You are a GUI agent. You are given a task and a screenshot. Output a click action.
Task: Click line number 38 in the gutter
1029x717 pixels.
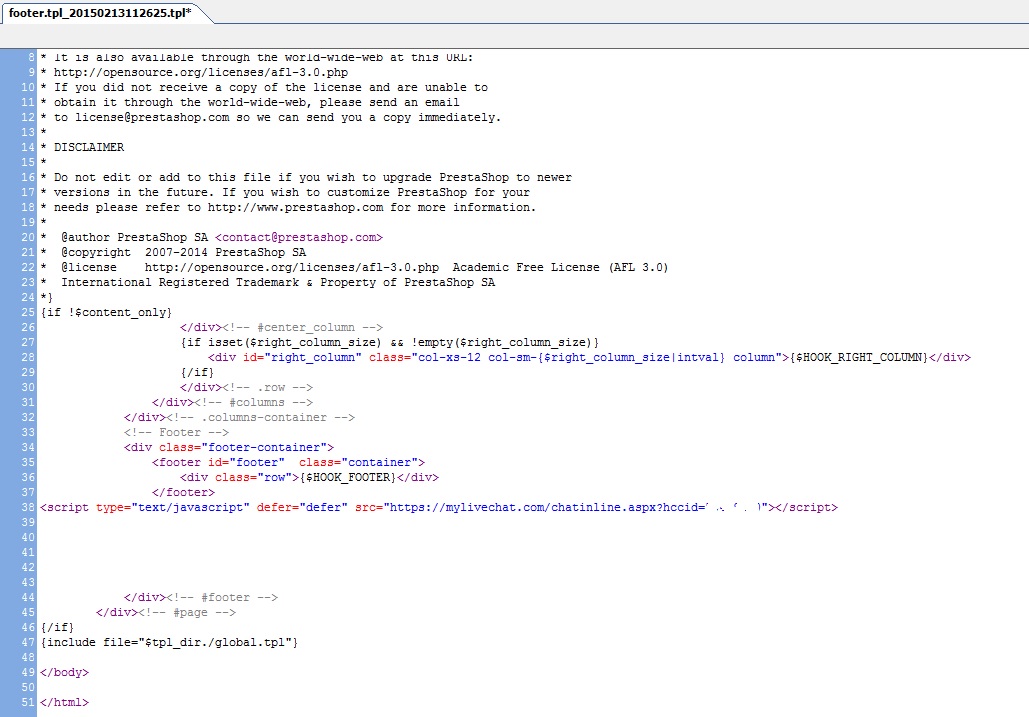tap(28, 507)
